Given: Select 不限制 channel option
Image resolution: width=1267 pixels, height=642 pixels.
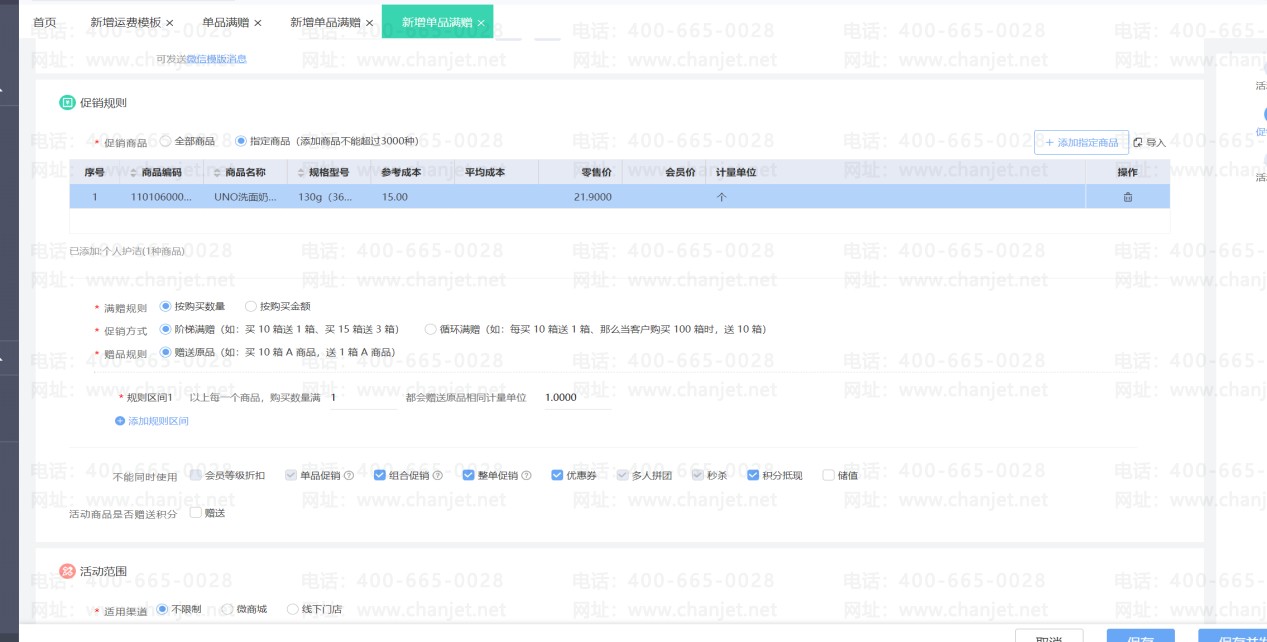Looking at the screenshot, I should pos(162,608).
